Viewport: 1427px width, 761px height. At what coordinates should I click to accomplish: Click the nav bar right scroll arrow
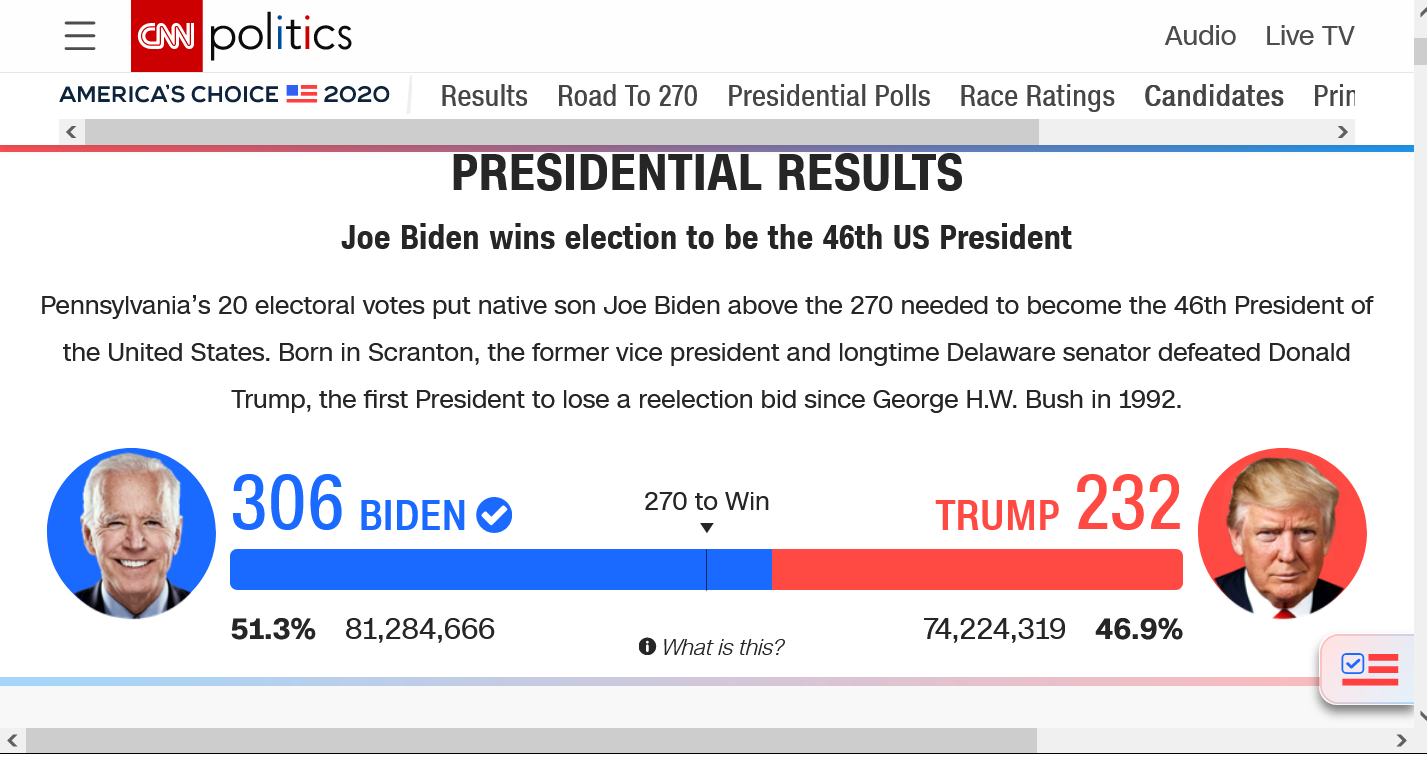point(1343,132)
